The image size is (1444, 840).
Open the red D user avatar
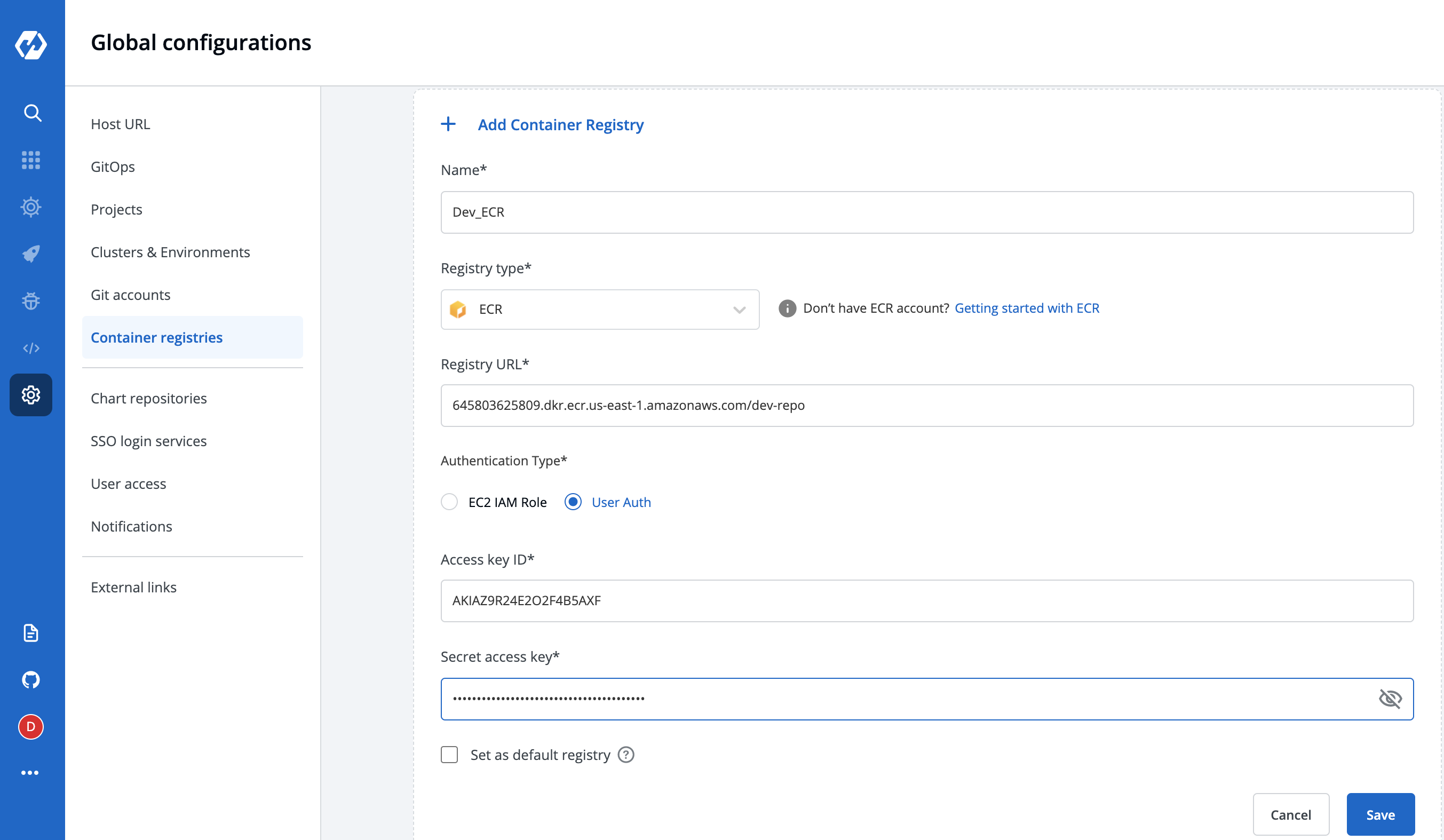coord(30,726)
